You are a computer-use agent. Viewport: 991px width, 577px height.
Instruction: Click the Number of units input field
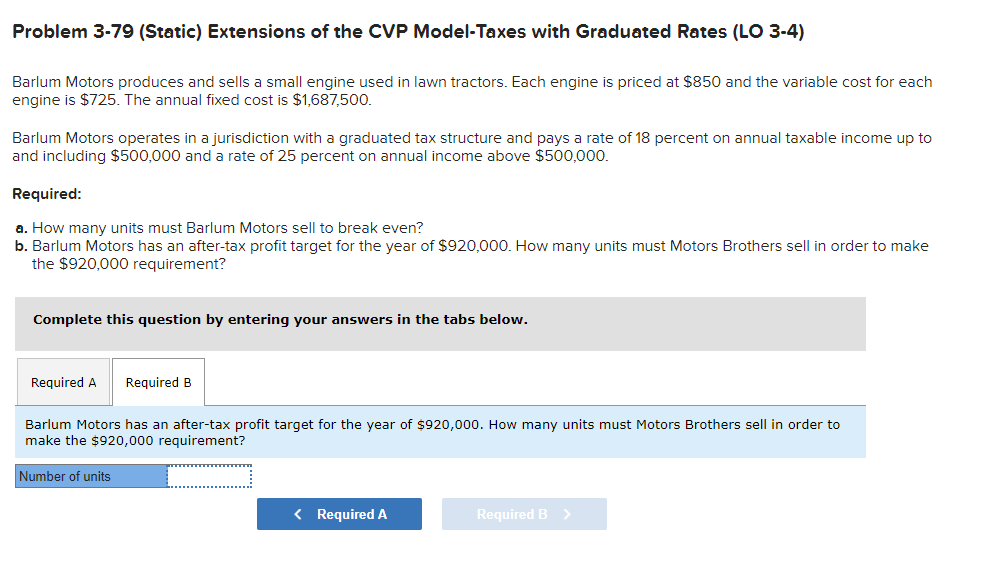pos(209,476)
